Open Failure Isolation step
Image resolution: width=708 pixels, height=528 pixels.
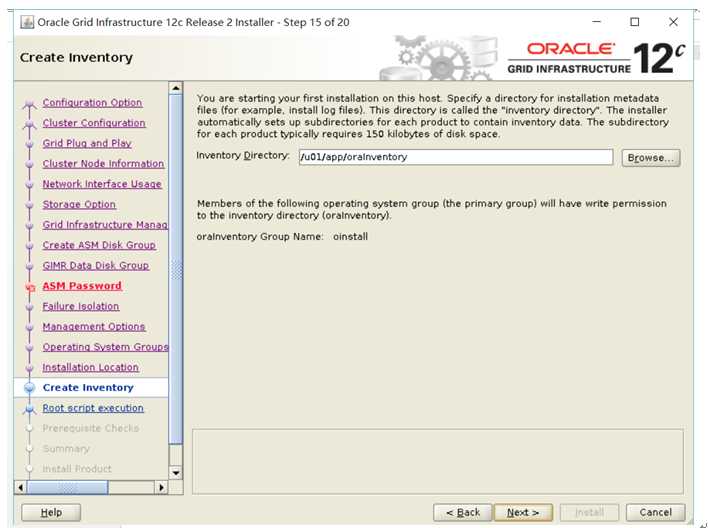click(81, 306)
